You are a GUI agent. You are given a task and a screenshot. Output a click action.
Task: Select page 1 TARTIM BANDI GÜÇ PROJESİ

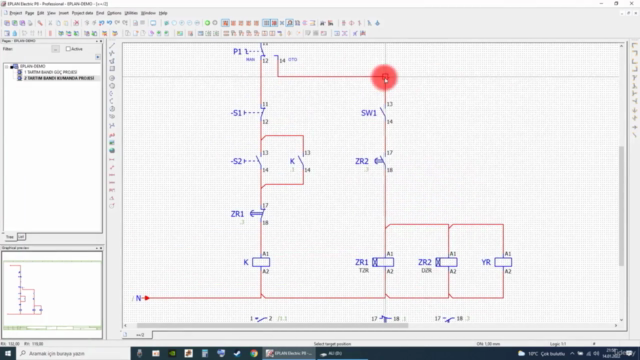[50, 72]
